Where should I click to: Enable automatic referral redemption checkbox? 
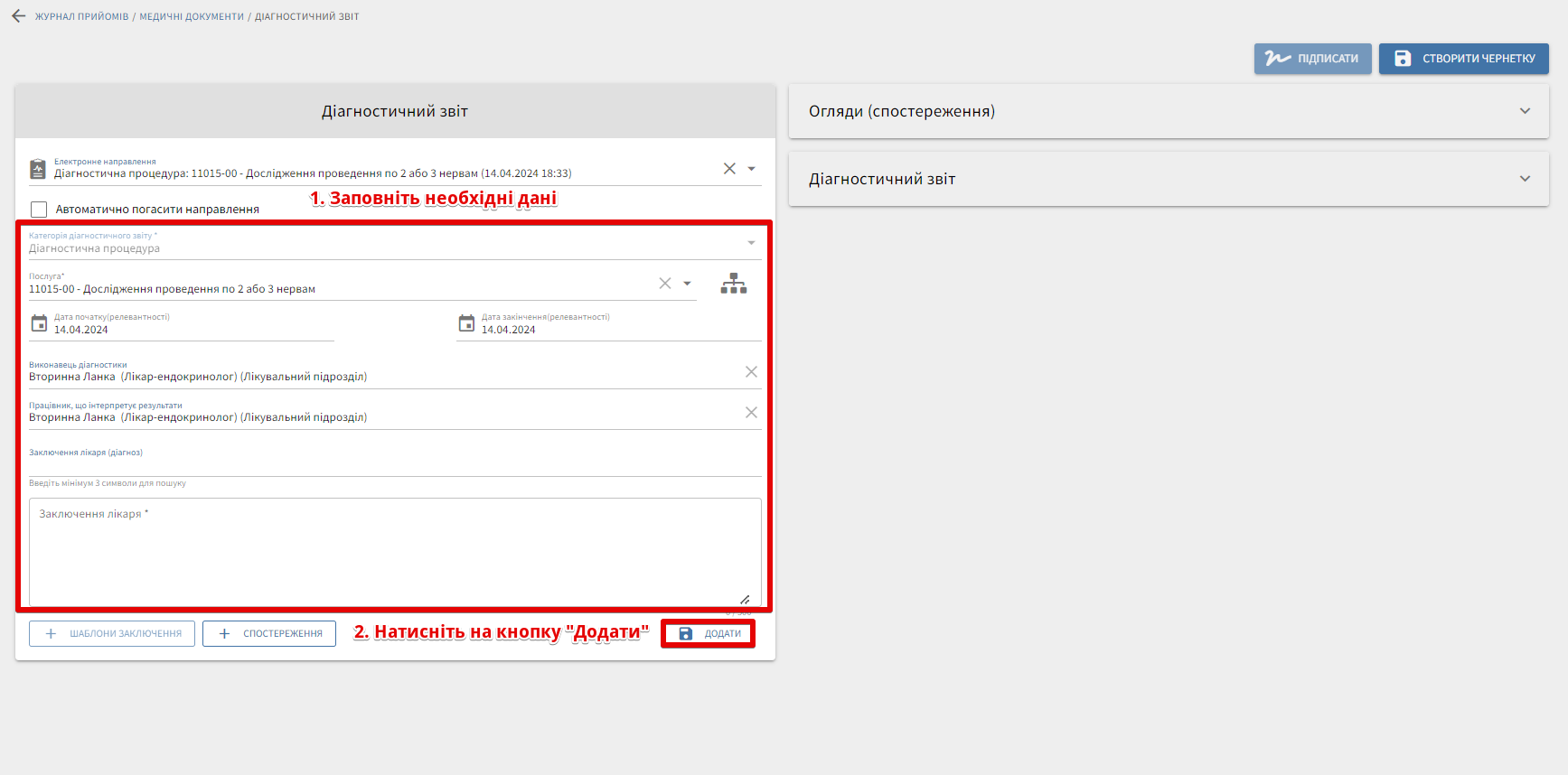39,210
